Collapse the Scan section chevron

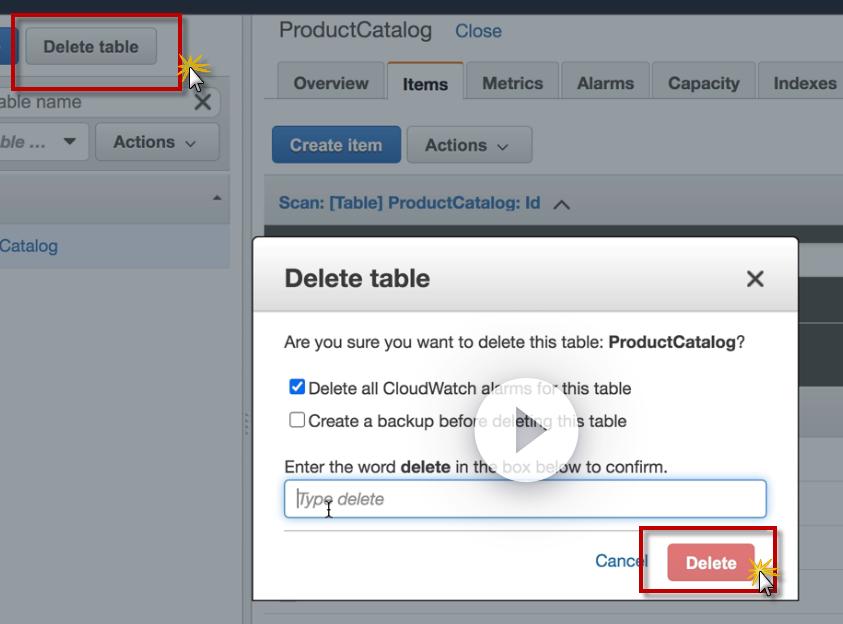click(x=562, y=204)
